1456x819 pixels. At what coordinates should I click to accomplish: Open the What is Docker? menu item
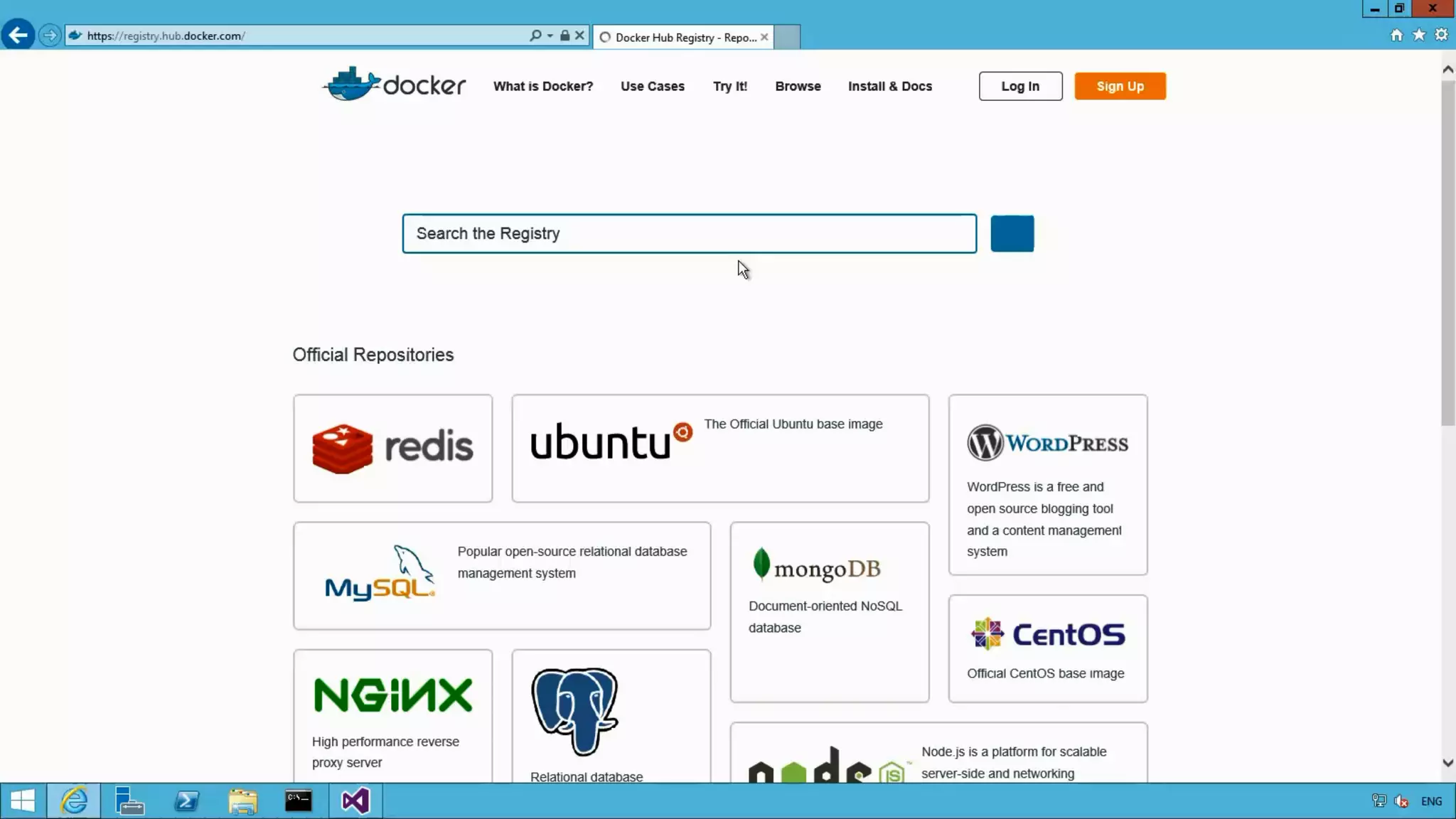pos(543,86)
